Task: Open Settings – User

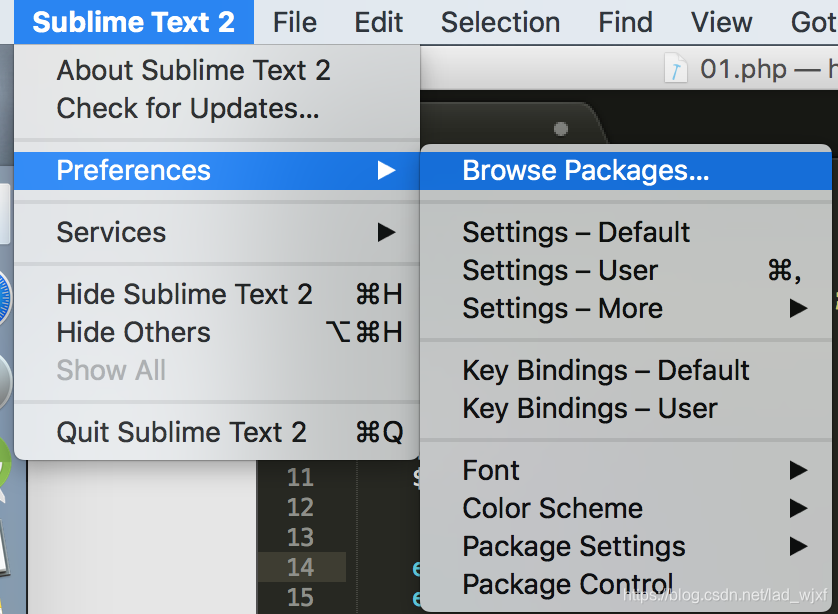Action: [626, 270]
